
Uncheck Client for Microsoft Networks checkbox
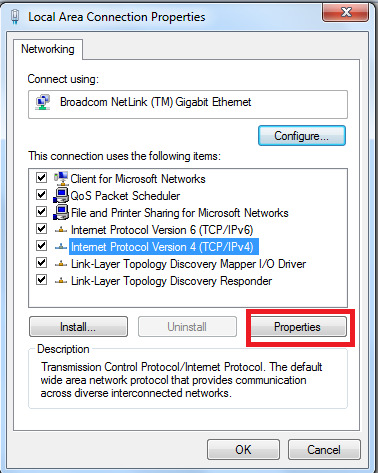coord(41,177)
